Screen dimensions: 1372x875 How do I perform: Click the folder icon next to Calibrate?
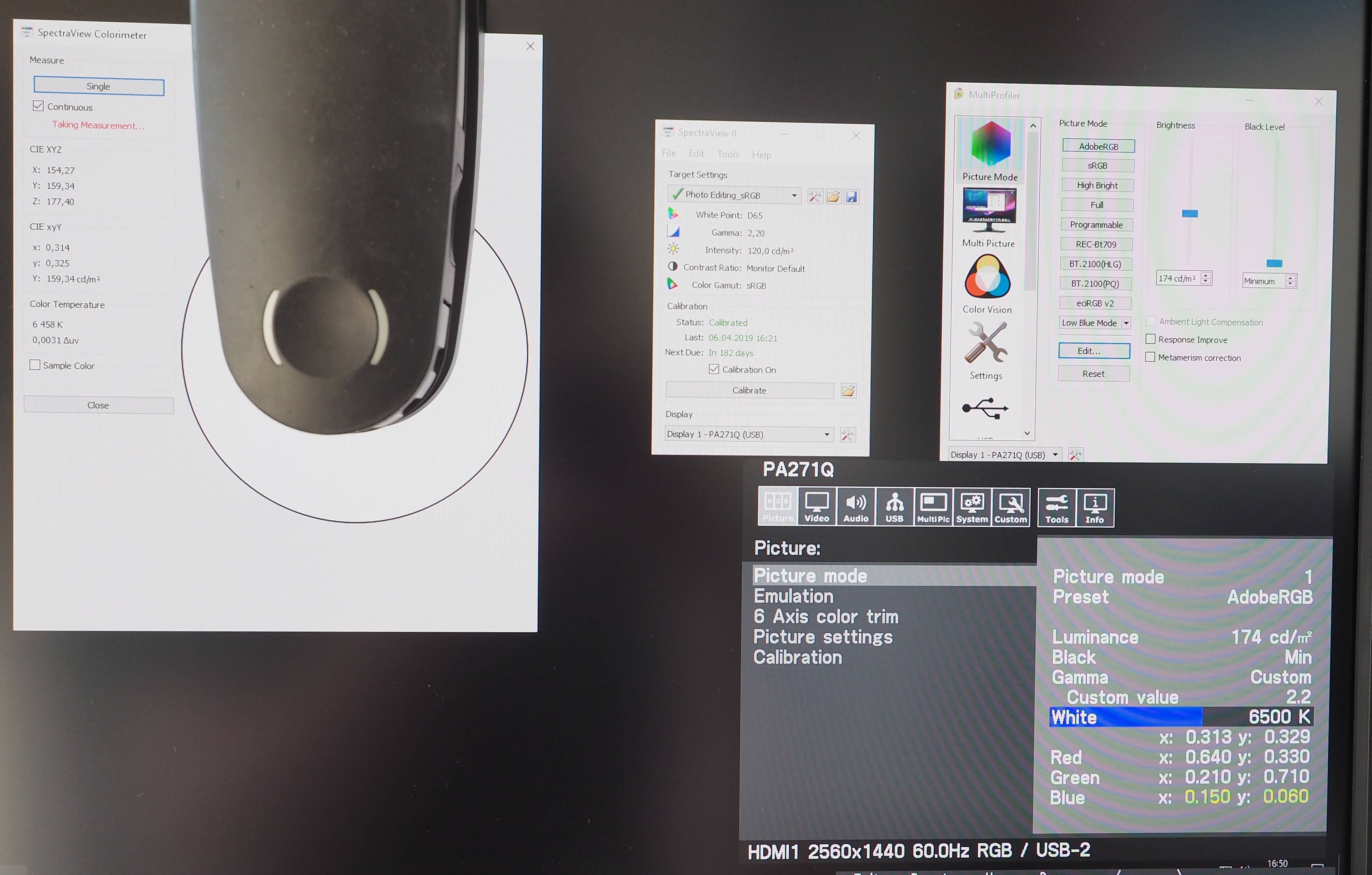point(848,391)
